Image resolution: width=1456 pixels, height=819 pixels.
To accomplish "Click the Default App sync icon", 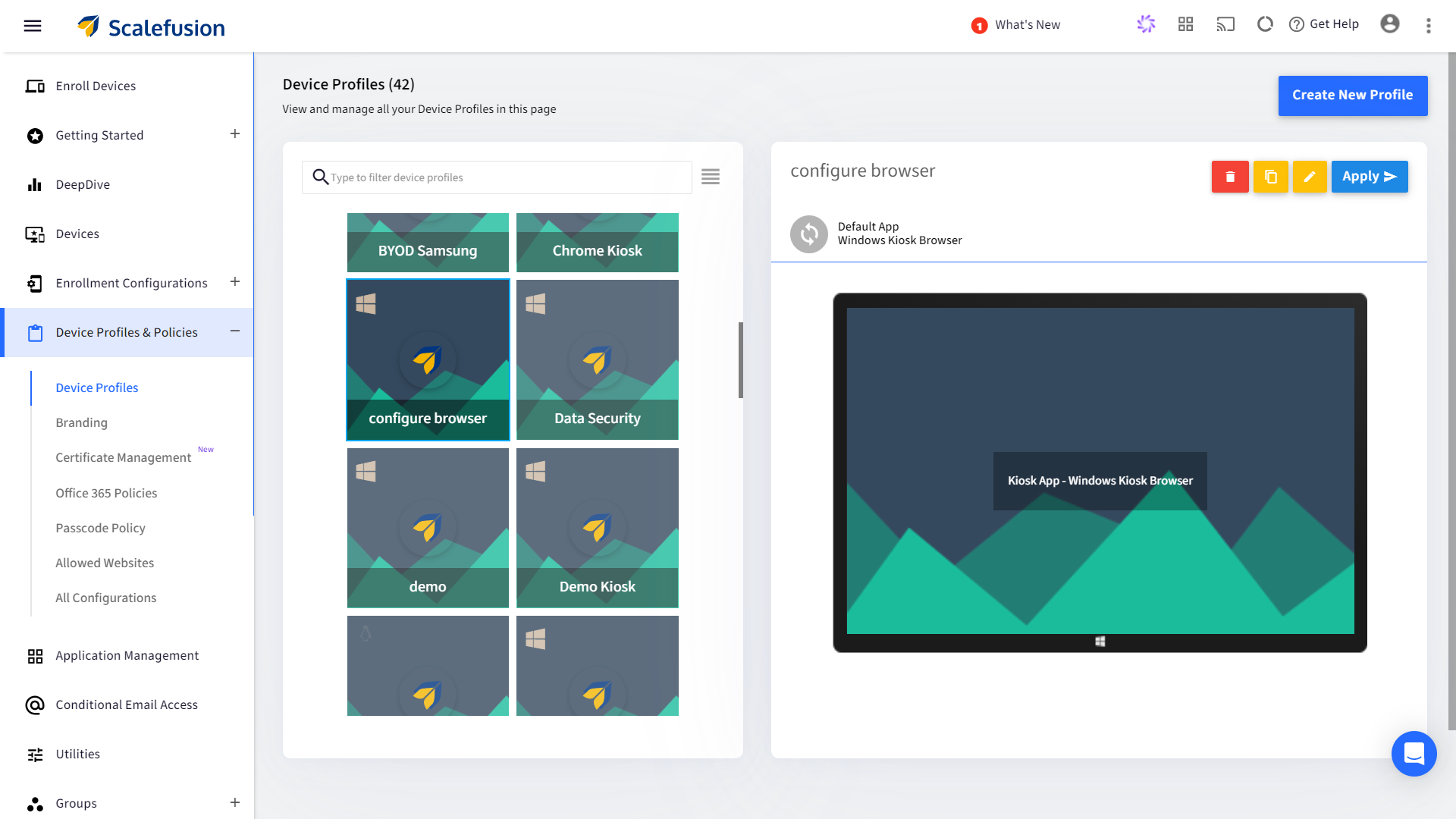I will point(809,234).
